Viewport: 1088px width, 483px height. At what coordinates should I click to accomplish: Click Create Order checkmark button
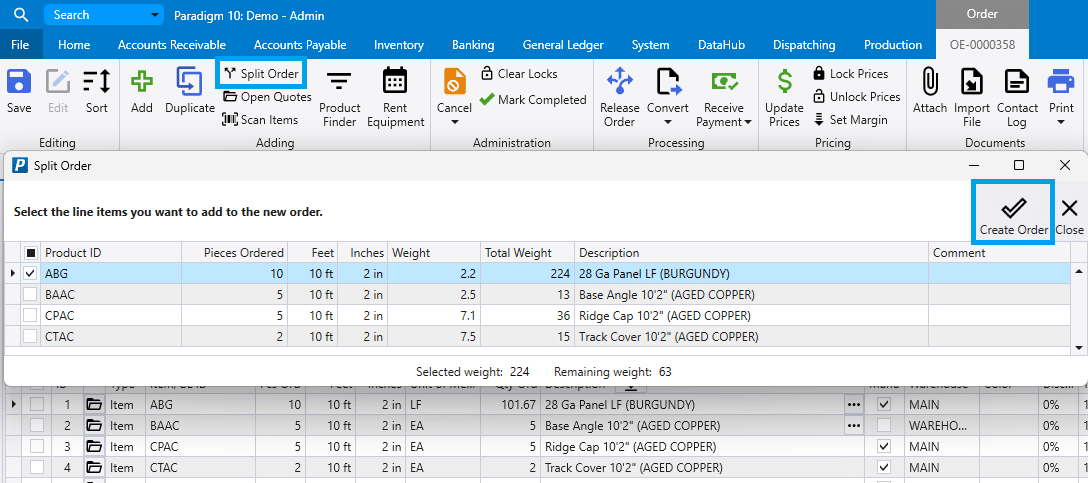pyautogui.click(x=1013, y=214)
